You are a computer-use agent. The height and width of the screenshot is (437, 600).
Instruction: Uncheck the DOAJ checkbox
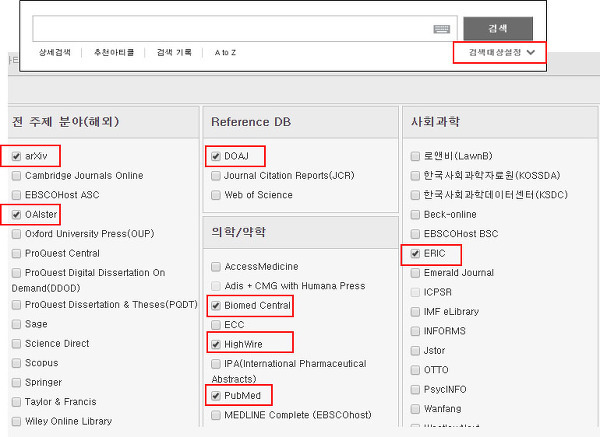pos(216,156)
